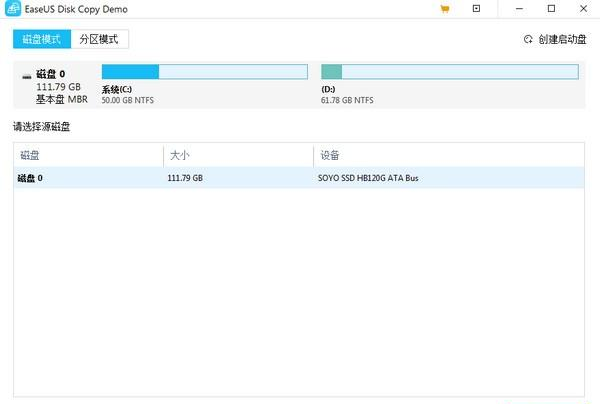This screenshot has height=404, width=600.
Task: Click the EaseUS Disk Copy app logo
Action: [x=13, y=9]
